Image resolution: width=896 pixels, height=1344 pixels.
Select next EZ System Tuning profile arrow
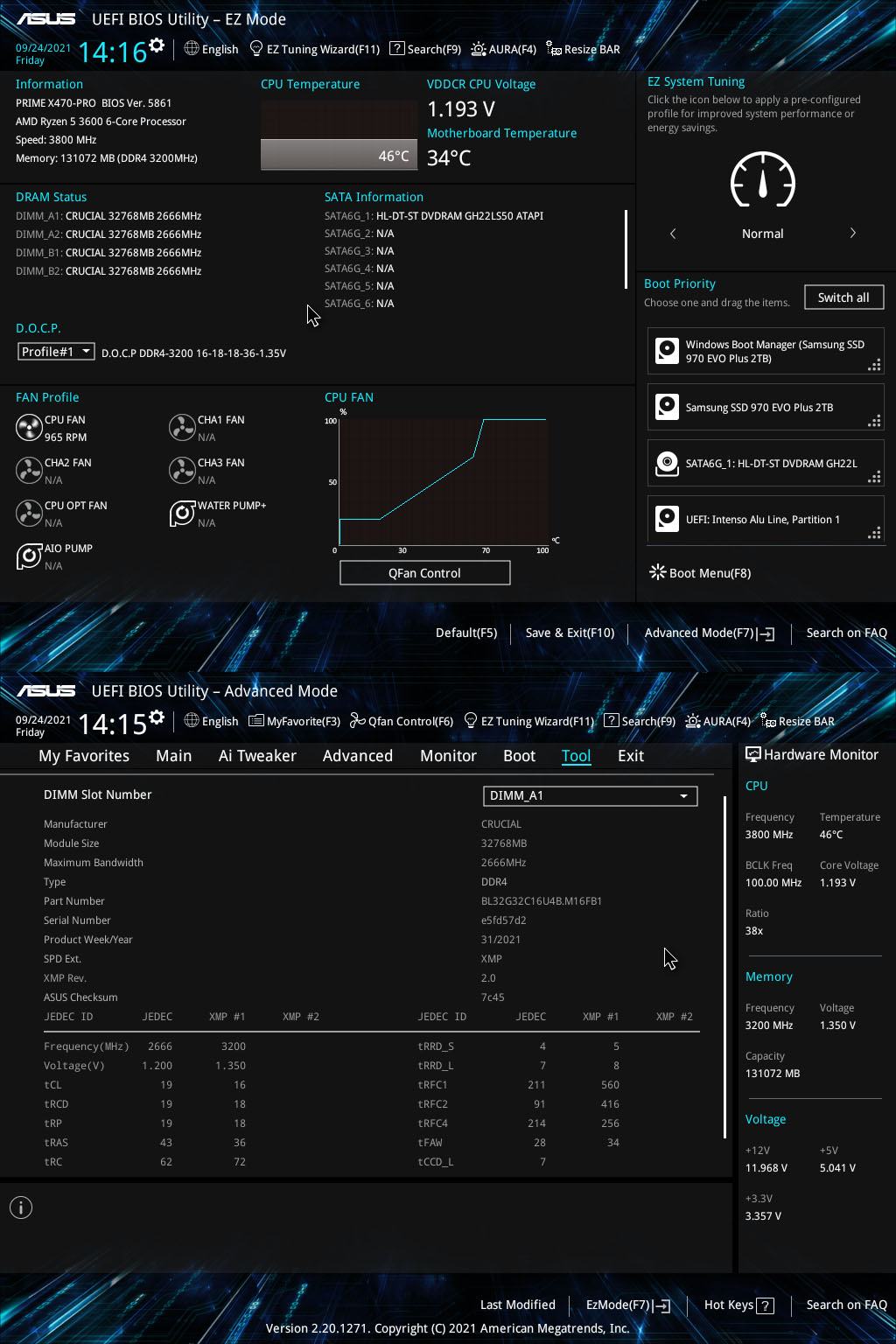coord(853,233)
